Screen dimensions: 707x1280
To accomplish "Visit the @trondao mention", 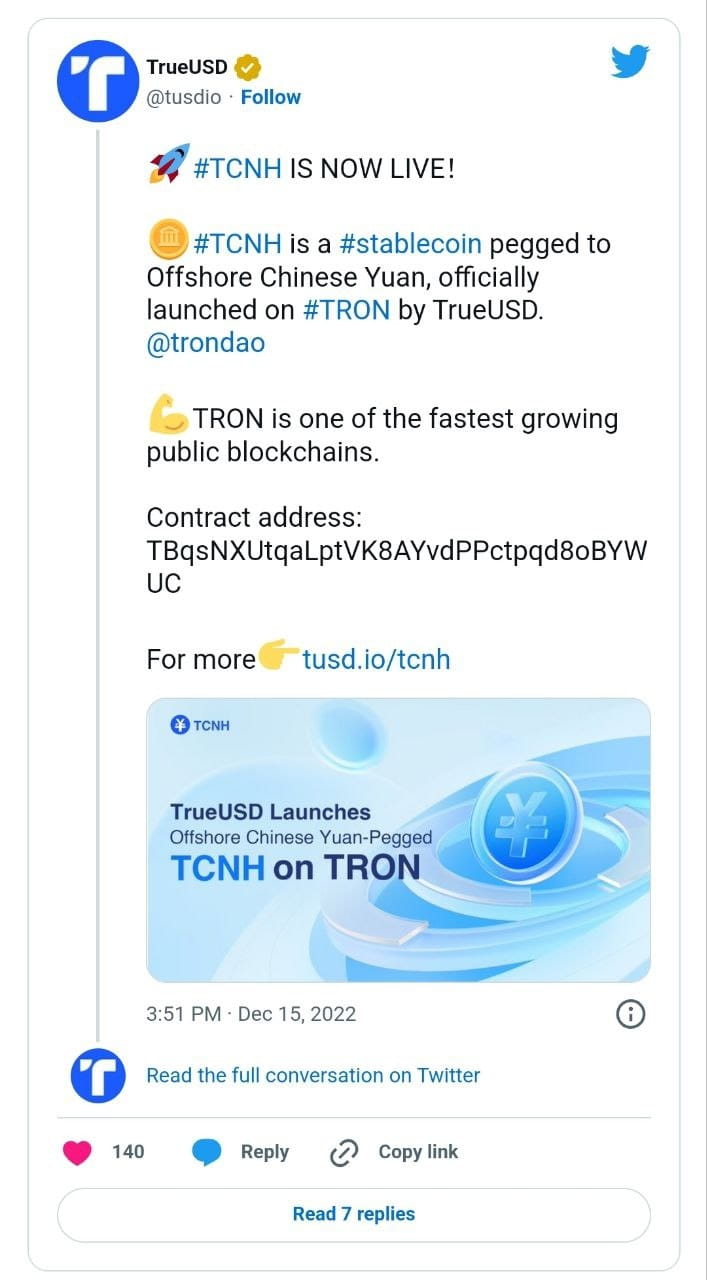I will (205, 343).
